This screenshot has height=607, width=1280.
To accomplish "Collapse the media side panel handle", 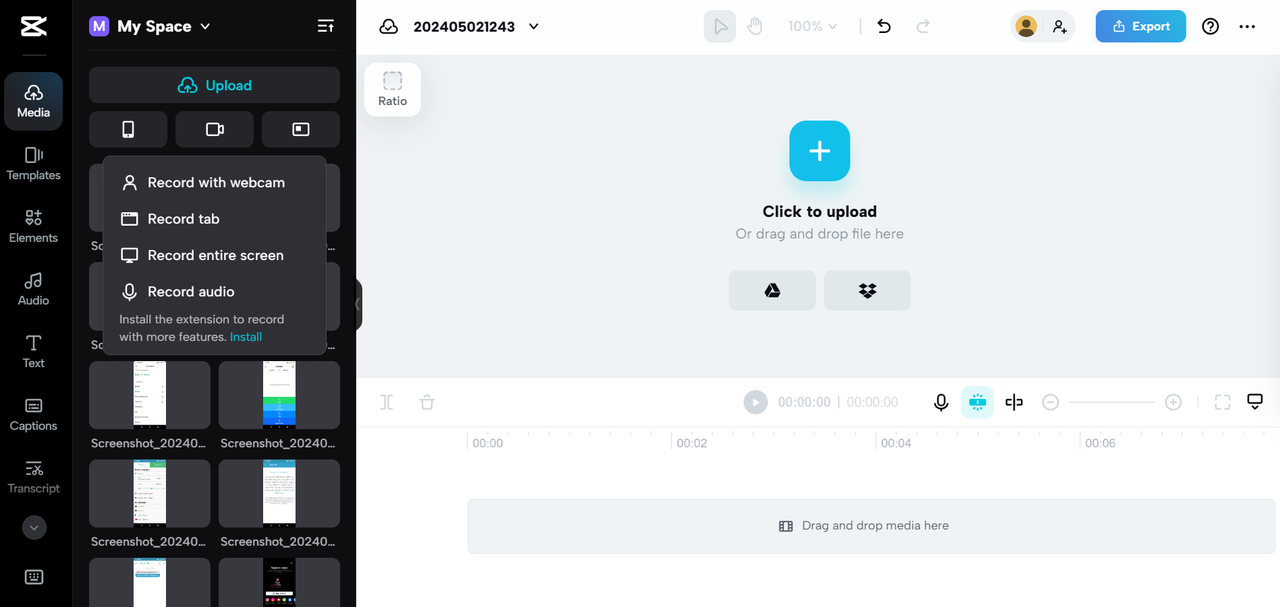I will [358, 304].
